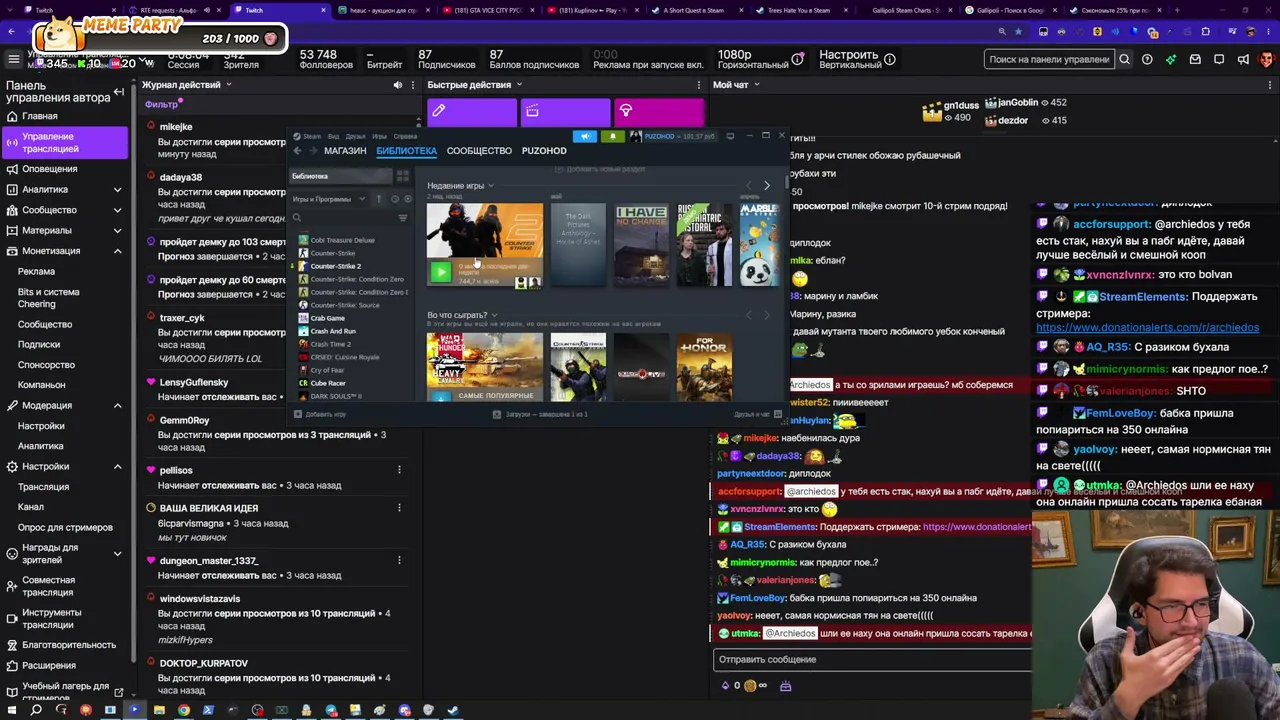The image size is (1280, 720).
Task: Click War Thunder game thumbnail
Action: coord(485,368)
